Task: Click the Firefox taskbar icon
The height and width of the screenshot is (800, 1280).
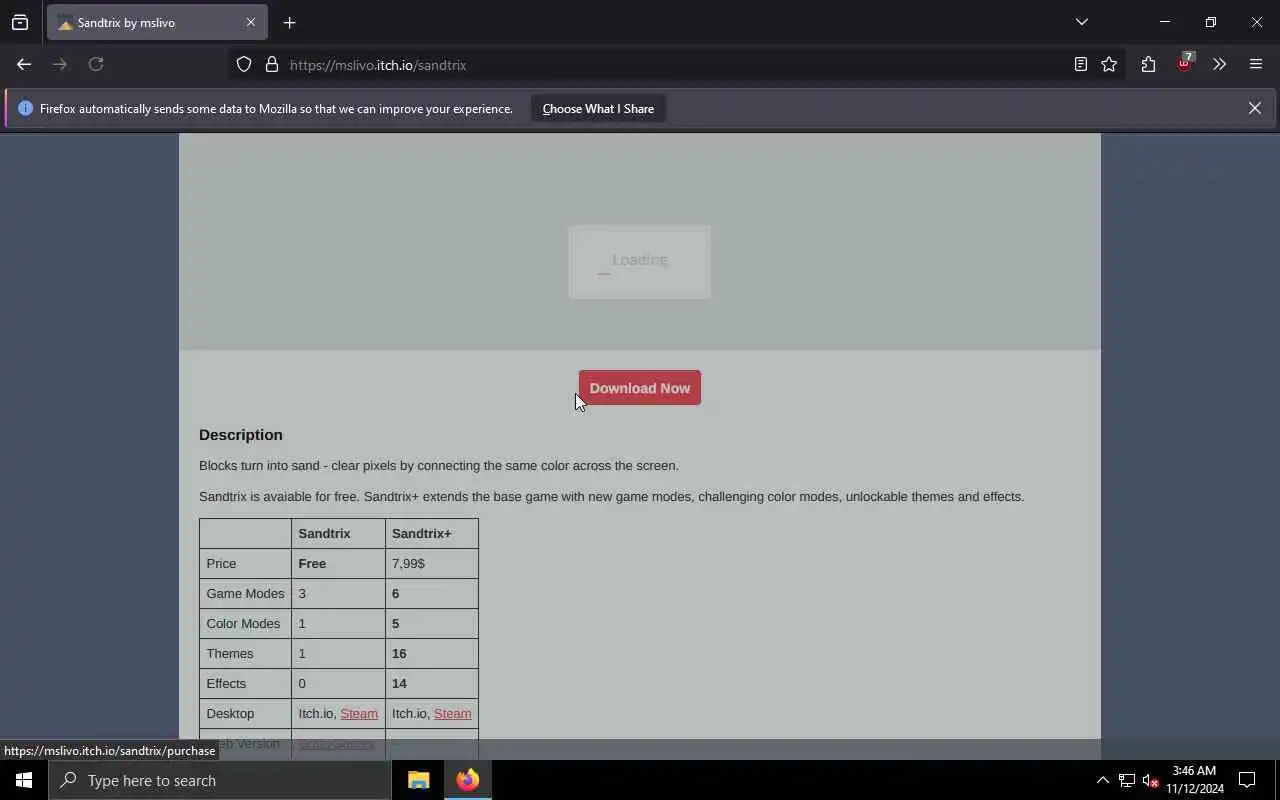Action: click(x=468, y=780)
